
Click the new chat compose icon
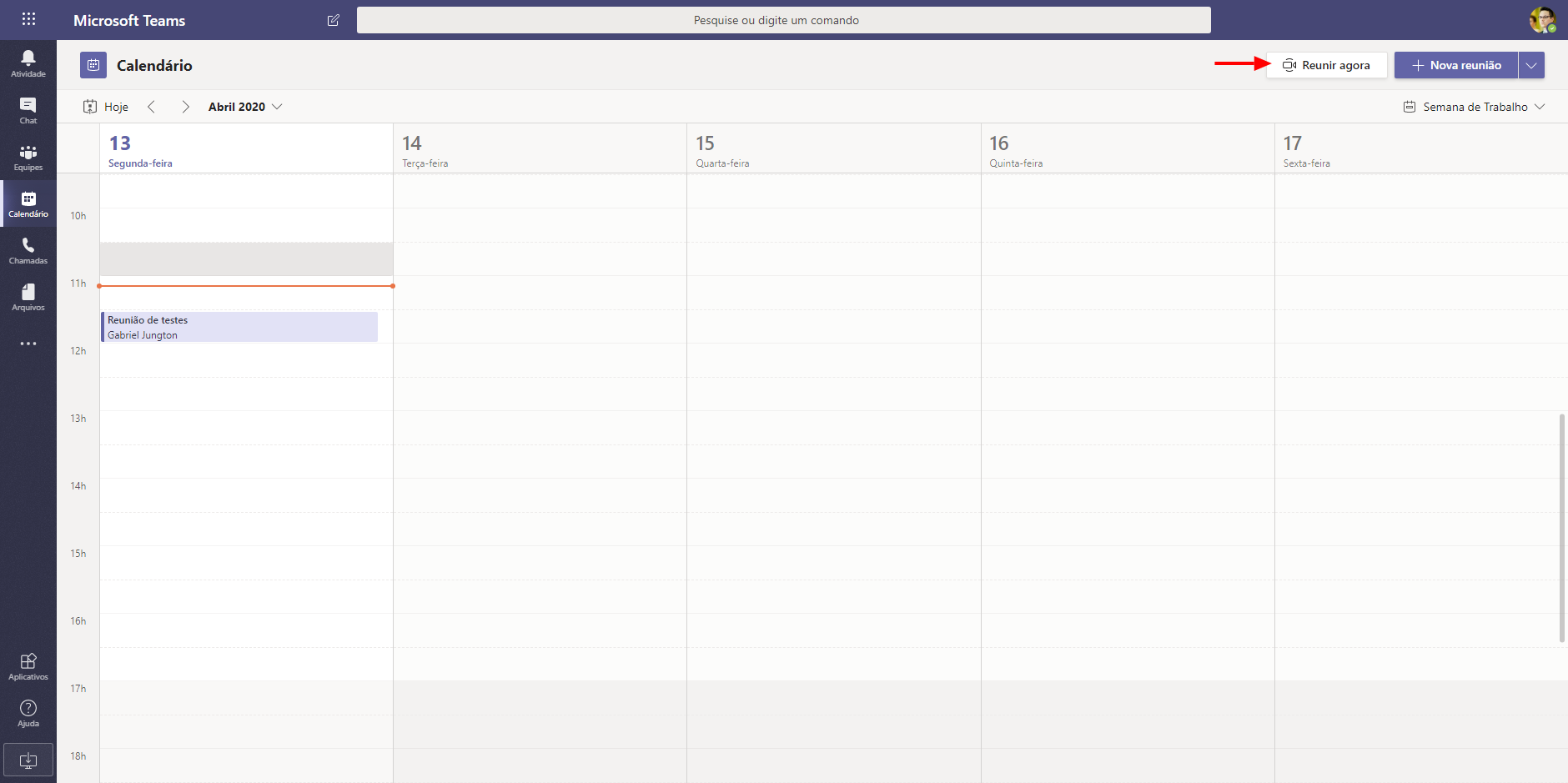point(334,20)
